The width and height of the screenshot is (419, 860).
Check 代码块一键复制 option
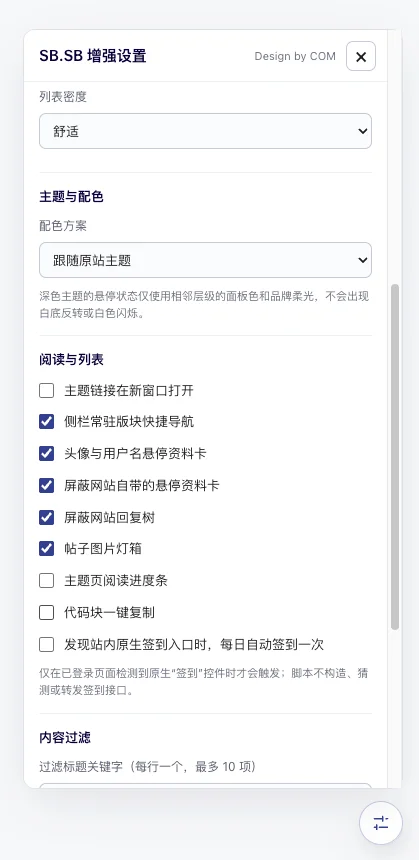47,612
